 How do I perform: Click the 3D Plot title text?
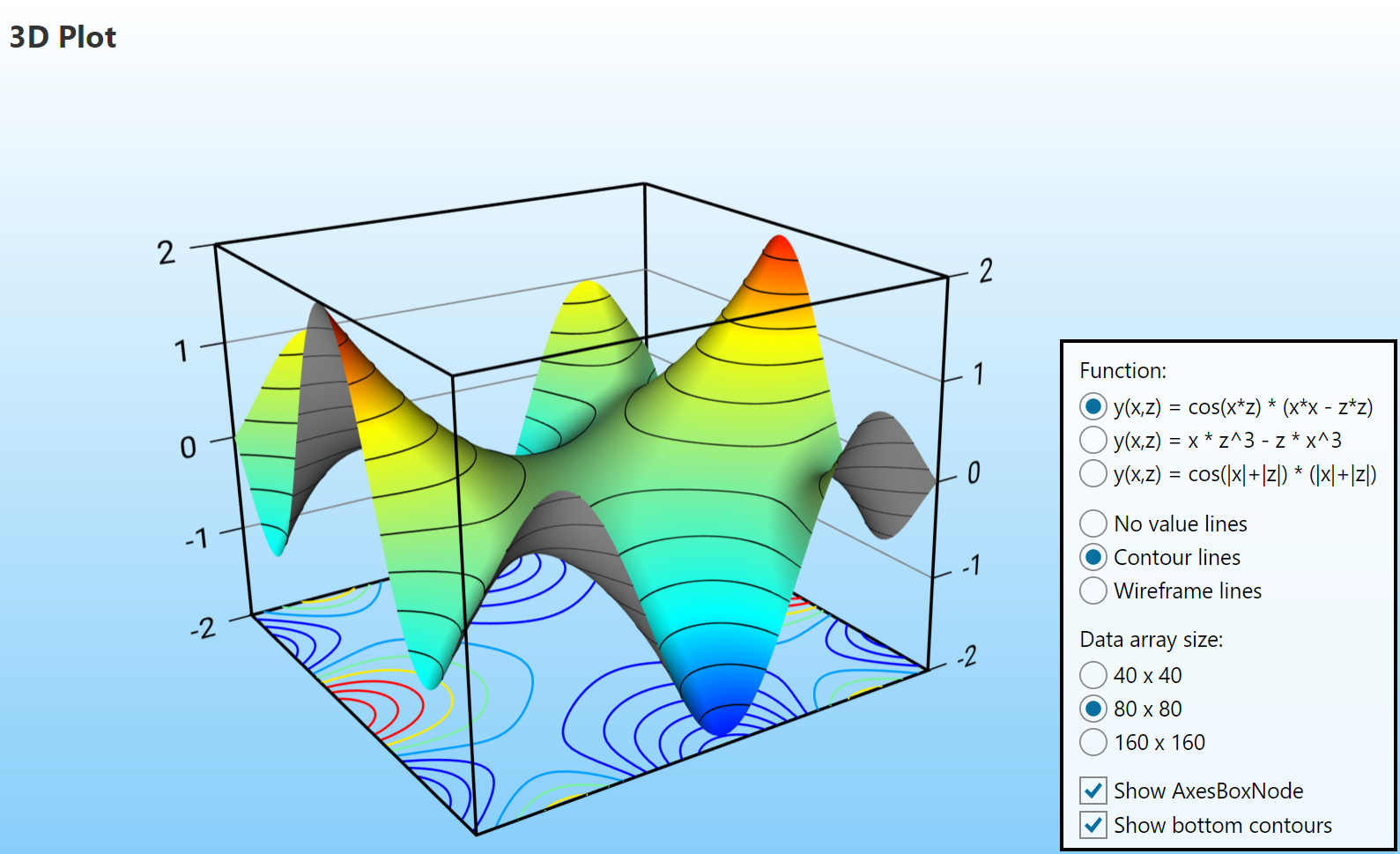coord(63,37)
